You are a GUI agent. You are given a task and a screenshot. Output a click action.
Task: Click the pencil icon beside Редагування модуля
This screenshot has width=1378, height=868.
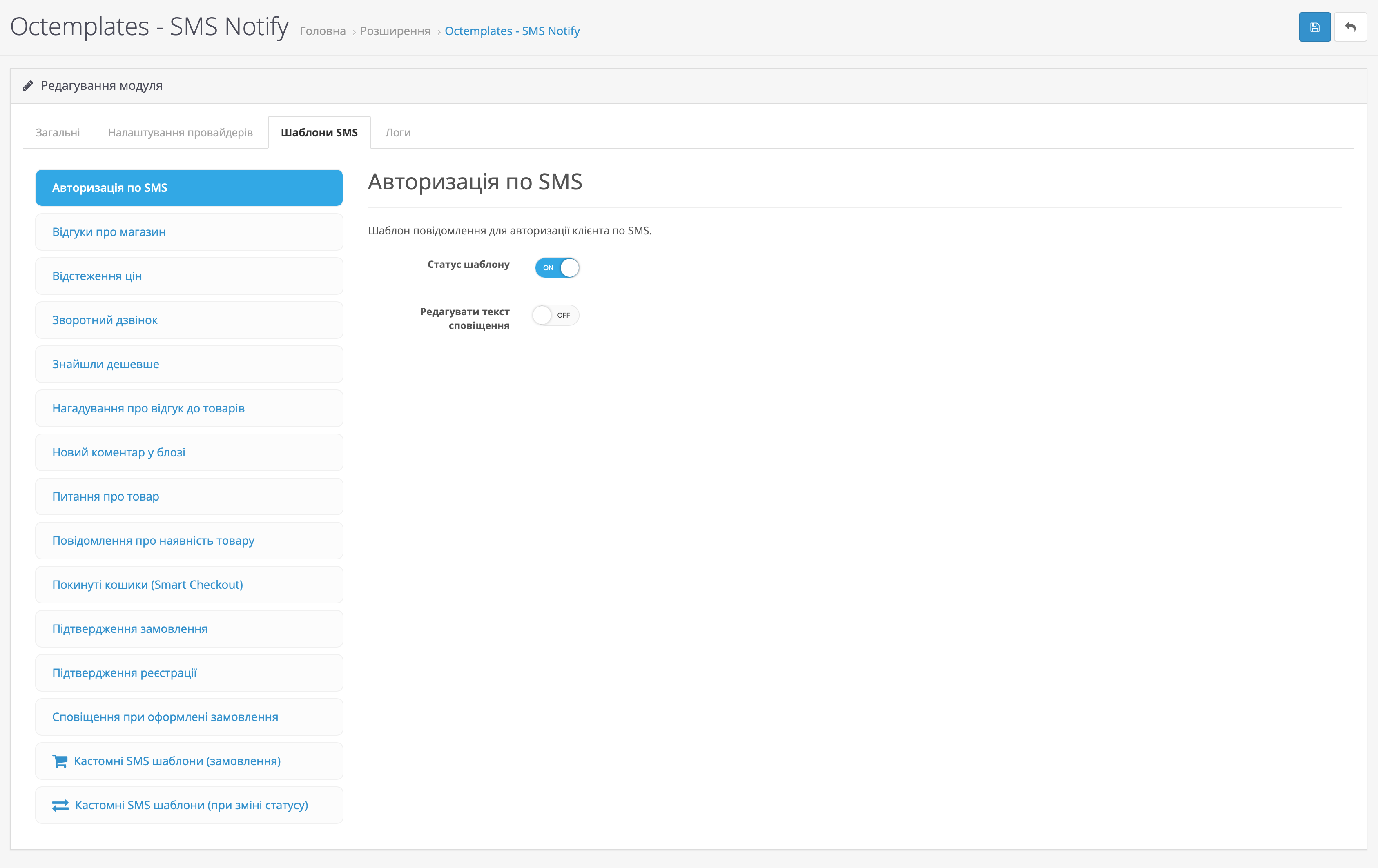click(x=27, y=86)
